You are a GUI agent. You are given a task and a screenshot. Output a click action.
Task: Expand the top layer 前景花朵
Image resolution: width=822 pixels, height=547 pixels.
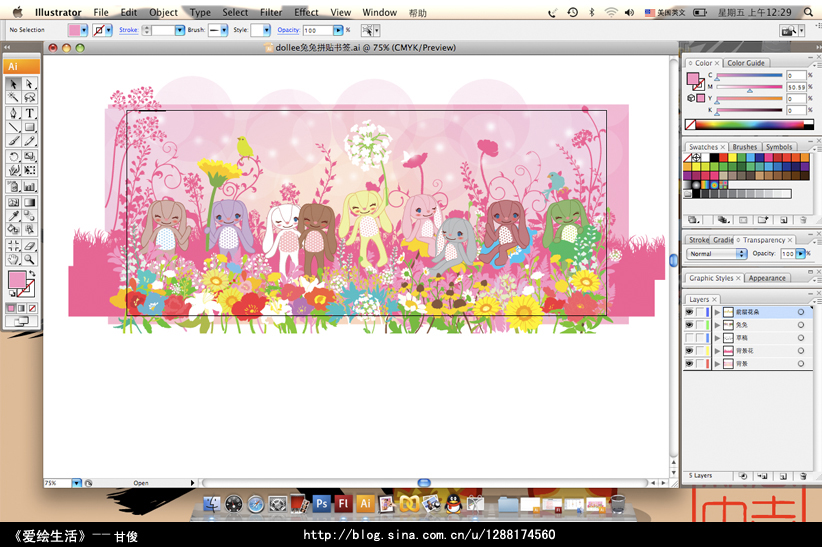click(717, 312)
